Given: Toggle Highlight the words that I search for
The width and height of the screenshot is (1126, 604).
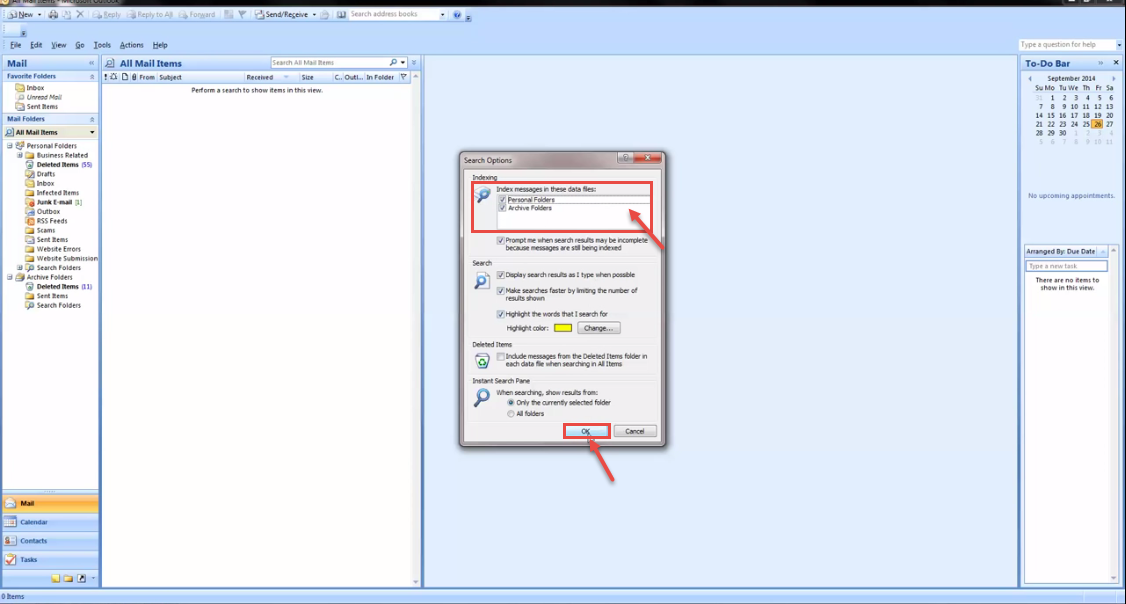Looking at the screenshot, I should pos(501,315).
